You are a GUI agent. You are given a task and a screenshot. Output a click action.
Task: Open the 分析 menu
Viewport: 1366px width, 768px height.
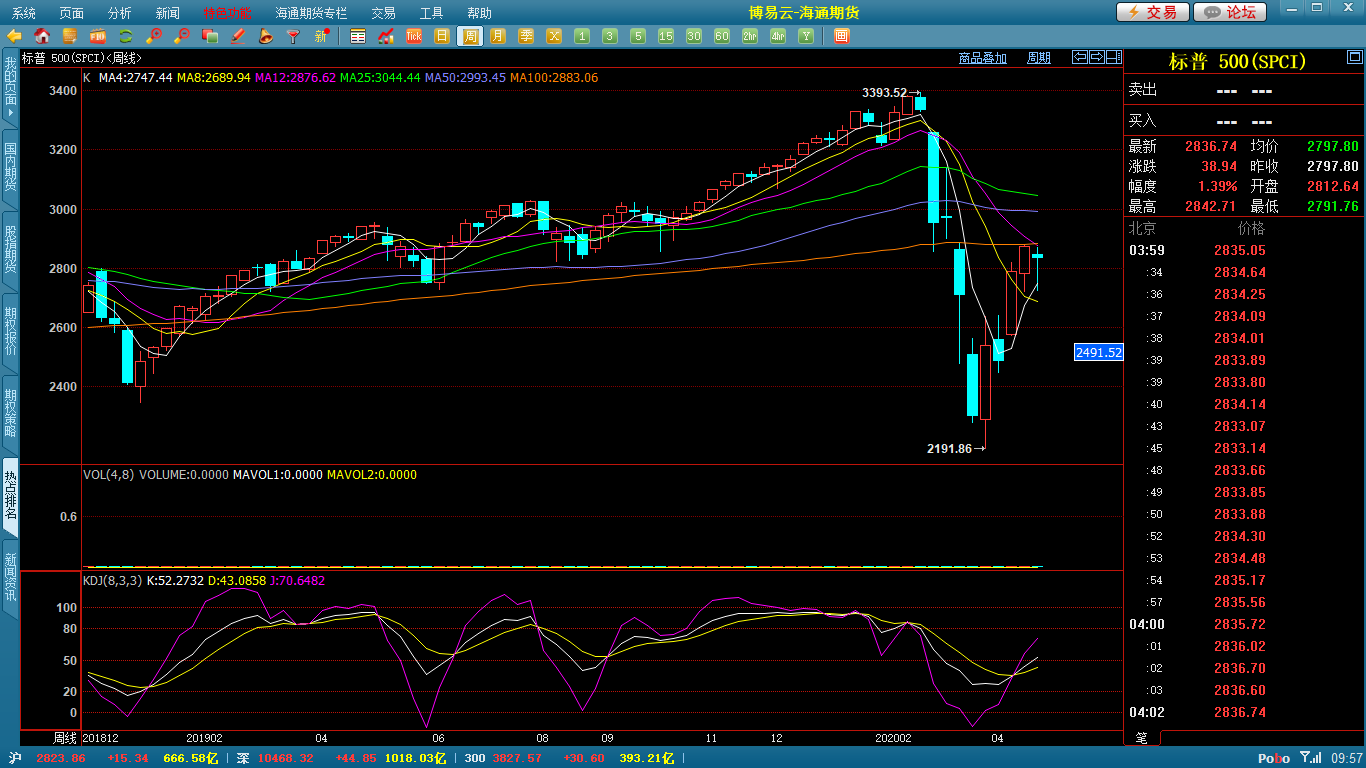(119, 13)
